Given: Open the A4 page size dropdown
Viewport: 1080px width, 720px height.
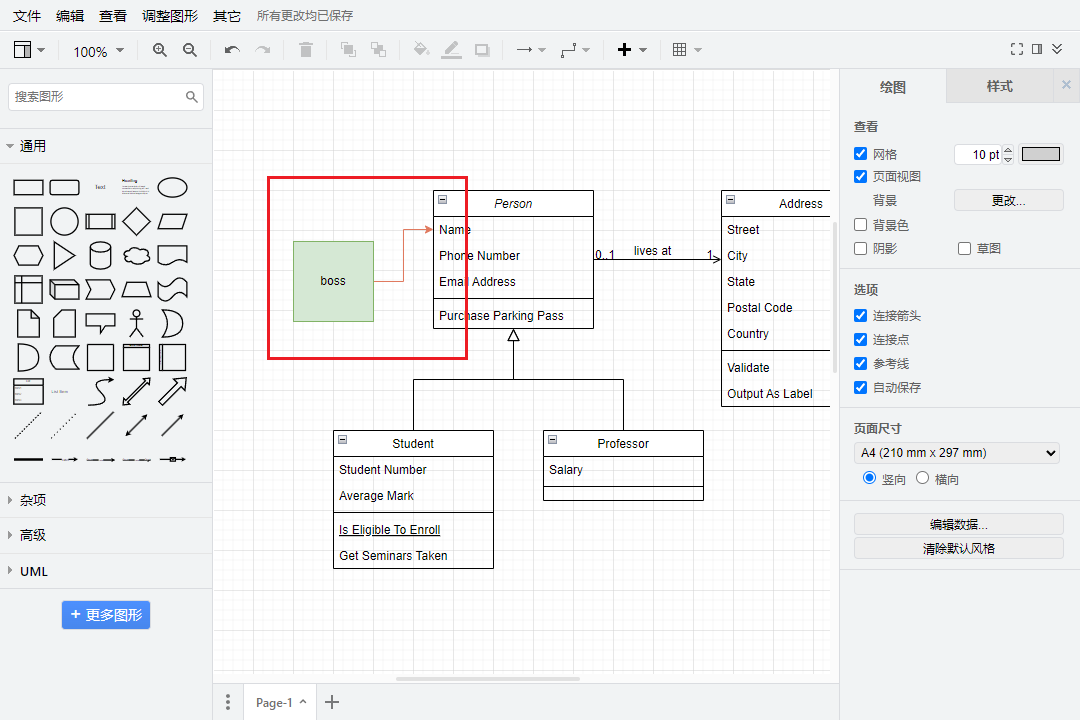Looking at the screenshot, I should (x=956, y=453).
